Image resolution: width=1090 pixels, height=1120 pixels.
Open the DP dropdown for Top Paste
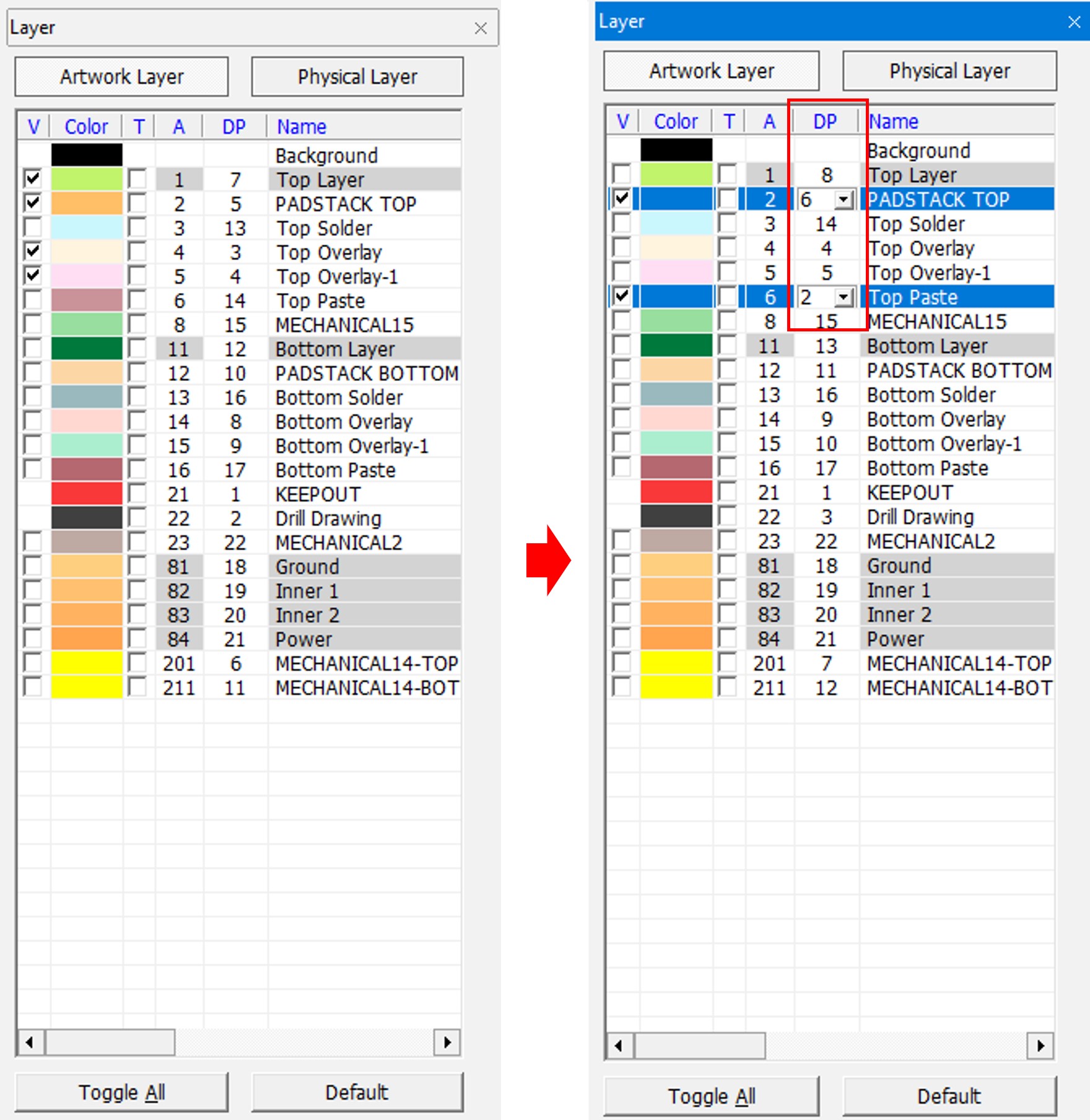843,297
